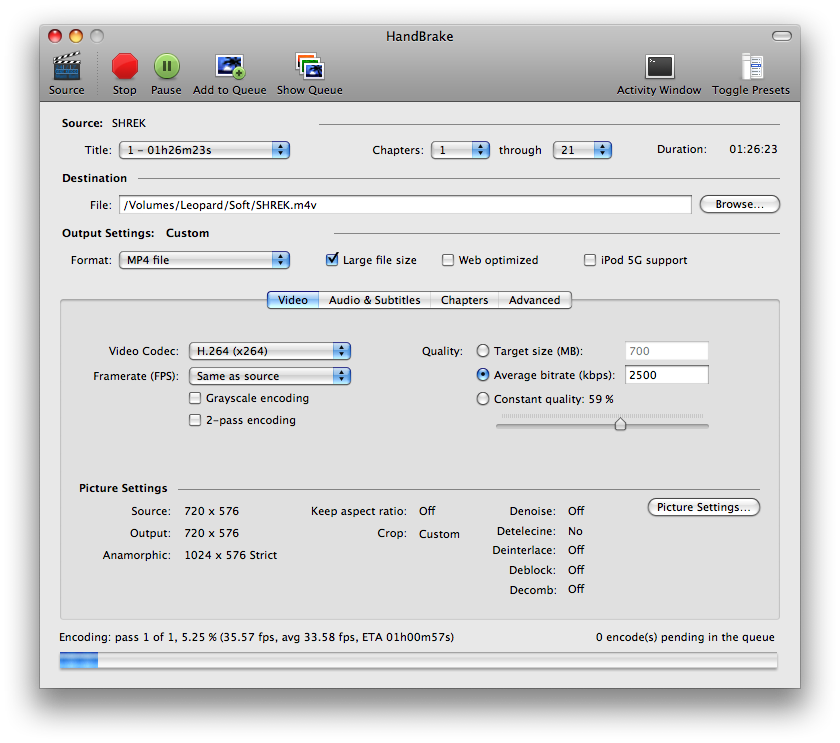The width and height of the screenshot is (840, 743).
Task: Uncheck the Large file size checkbox
Action: [332, 260]
